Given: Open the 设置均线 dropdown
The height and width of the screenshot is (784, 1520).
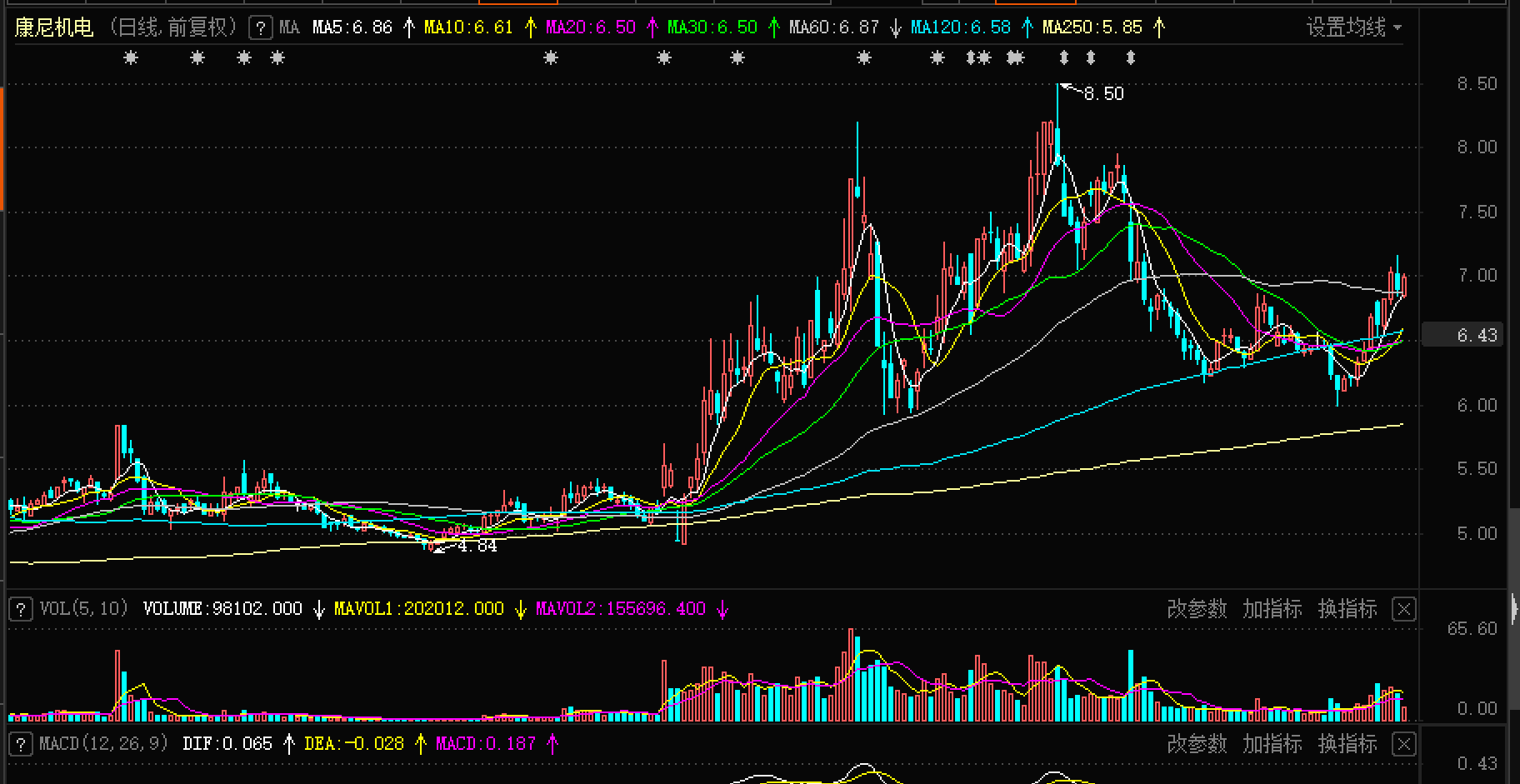Looking at the screenshot, I should [1353, 28].
